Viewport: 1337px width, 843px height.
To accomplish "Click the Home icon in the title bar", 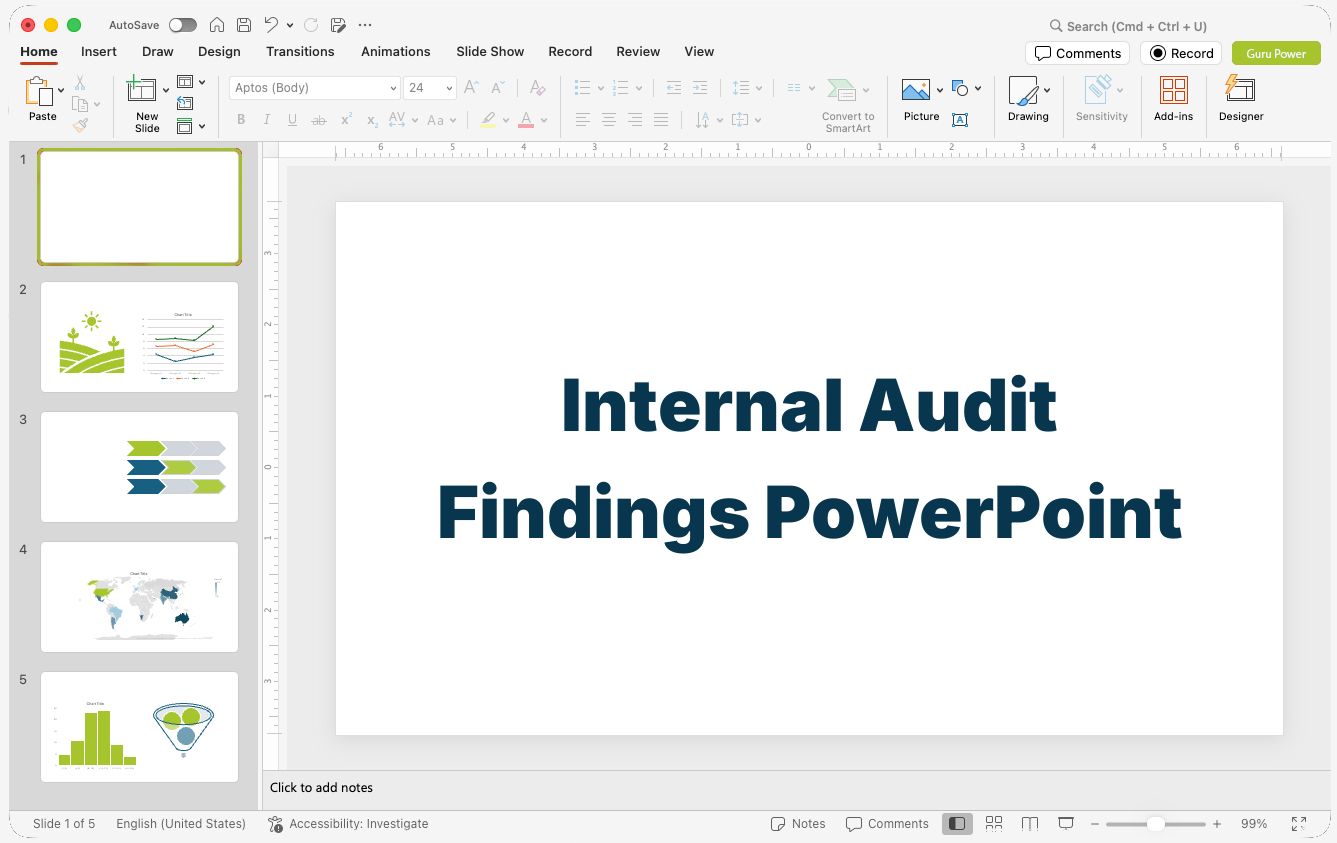I will click(x=217, y=25).
